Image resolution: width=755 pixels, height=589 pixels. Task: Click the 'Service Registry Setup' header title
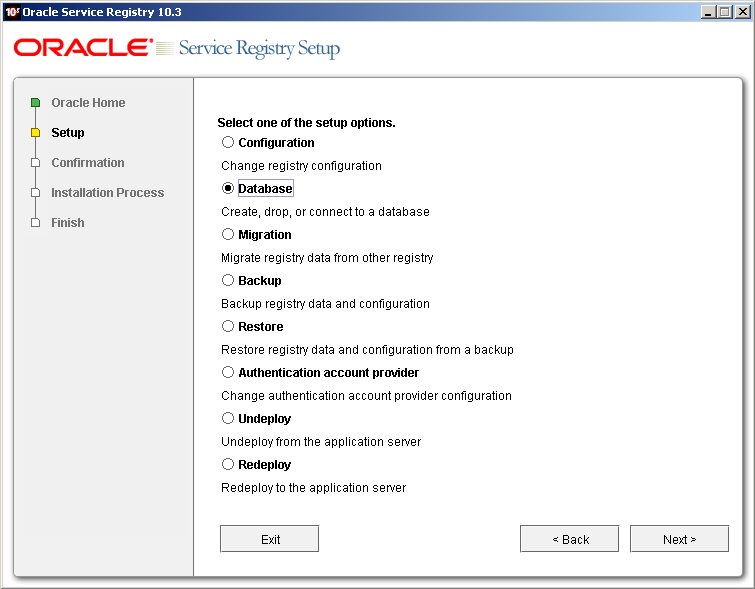tap(259, 49)
